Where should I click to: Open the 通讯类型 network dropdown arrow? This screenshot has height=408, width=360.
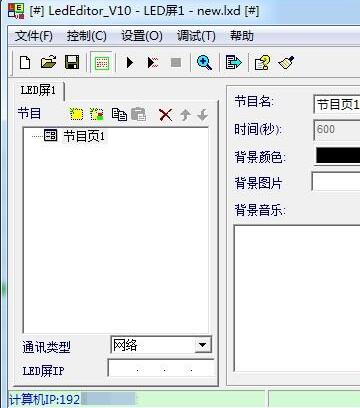203,345
